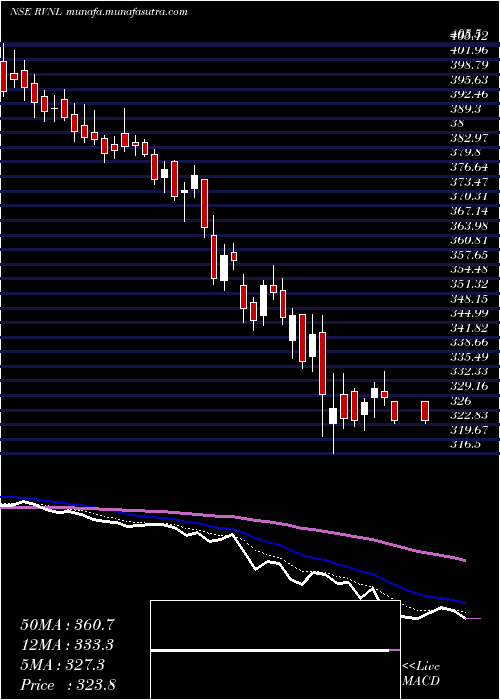
Task: Click the 335.49 price axis label
Action: pos(468,357)
